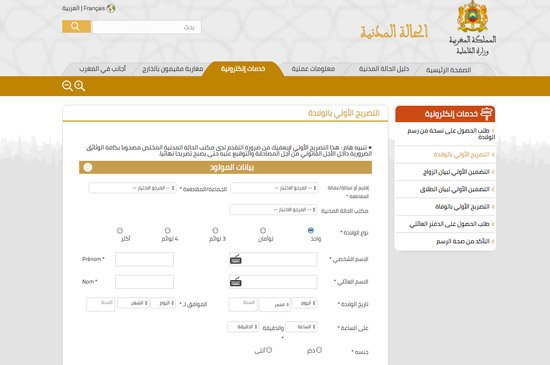Select توأمان birth type radio
This screenshot has width=550, height=365.
pyautogui.click(x=263, y=230)
